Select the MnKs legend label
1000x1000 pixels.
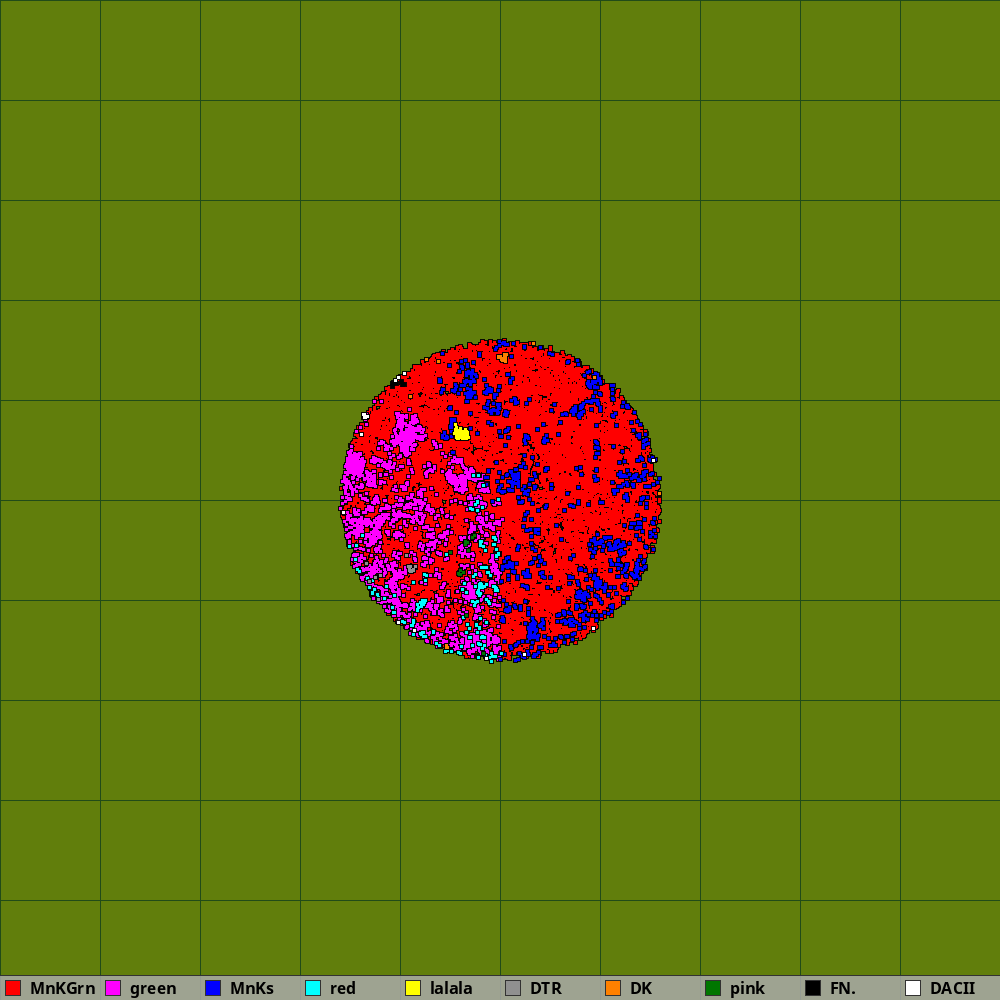(x=252, y=988)
